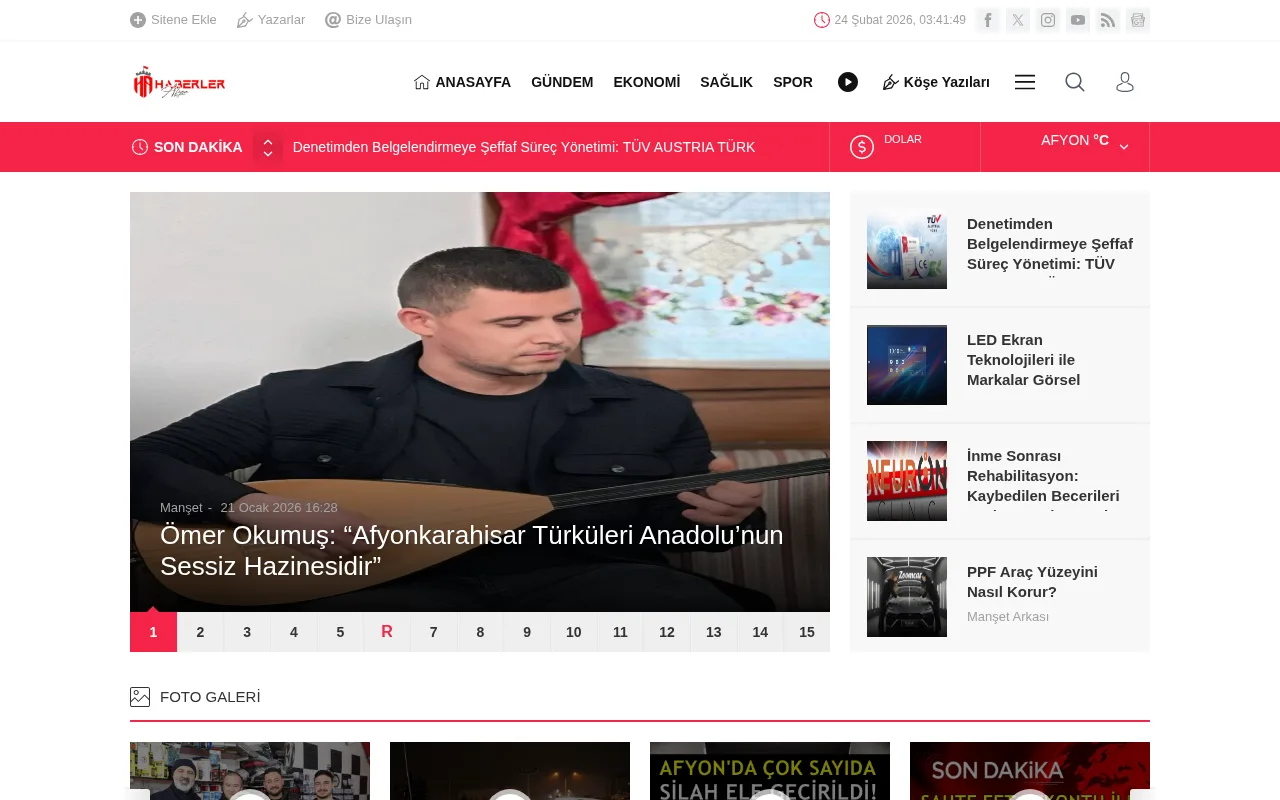1280x800 pixels.
Task: Open the Facebook page icon
Action: coord(988,20)
